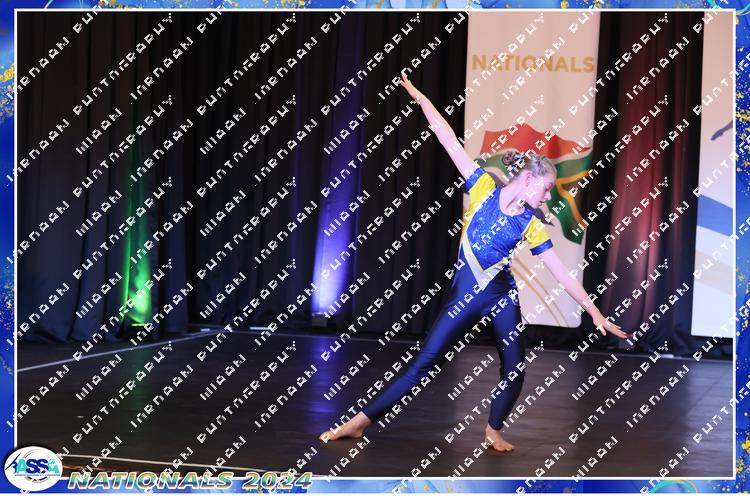Click the round ASSA logo badge

(32, 468)
